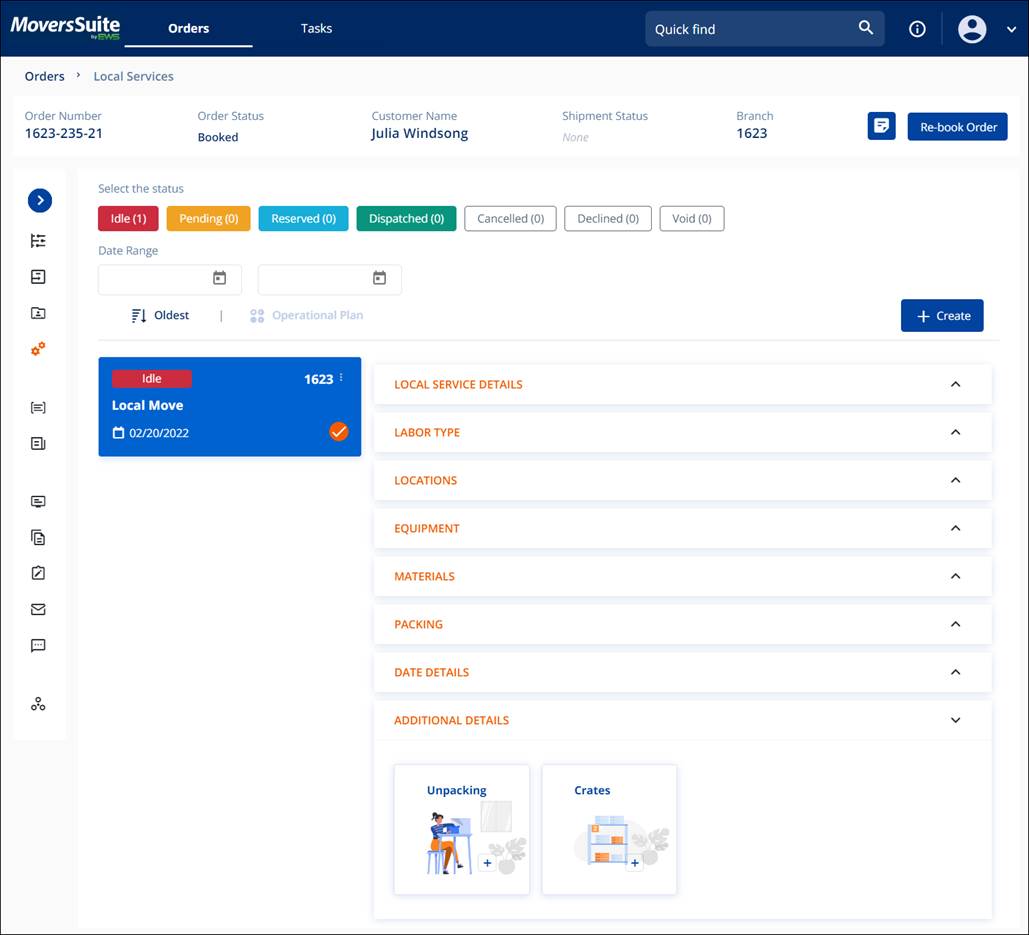Expand the LOCATIONS section
Viewport: 1029px width, 935px height.
[955, 480]
